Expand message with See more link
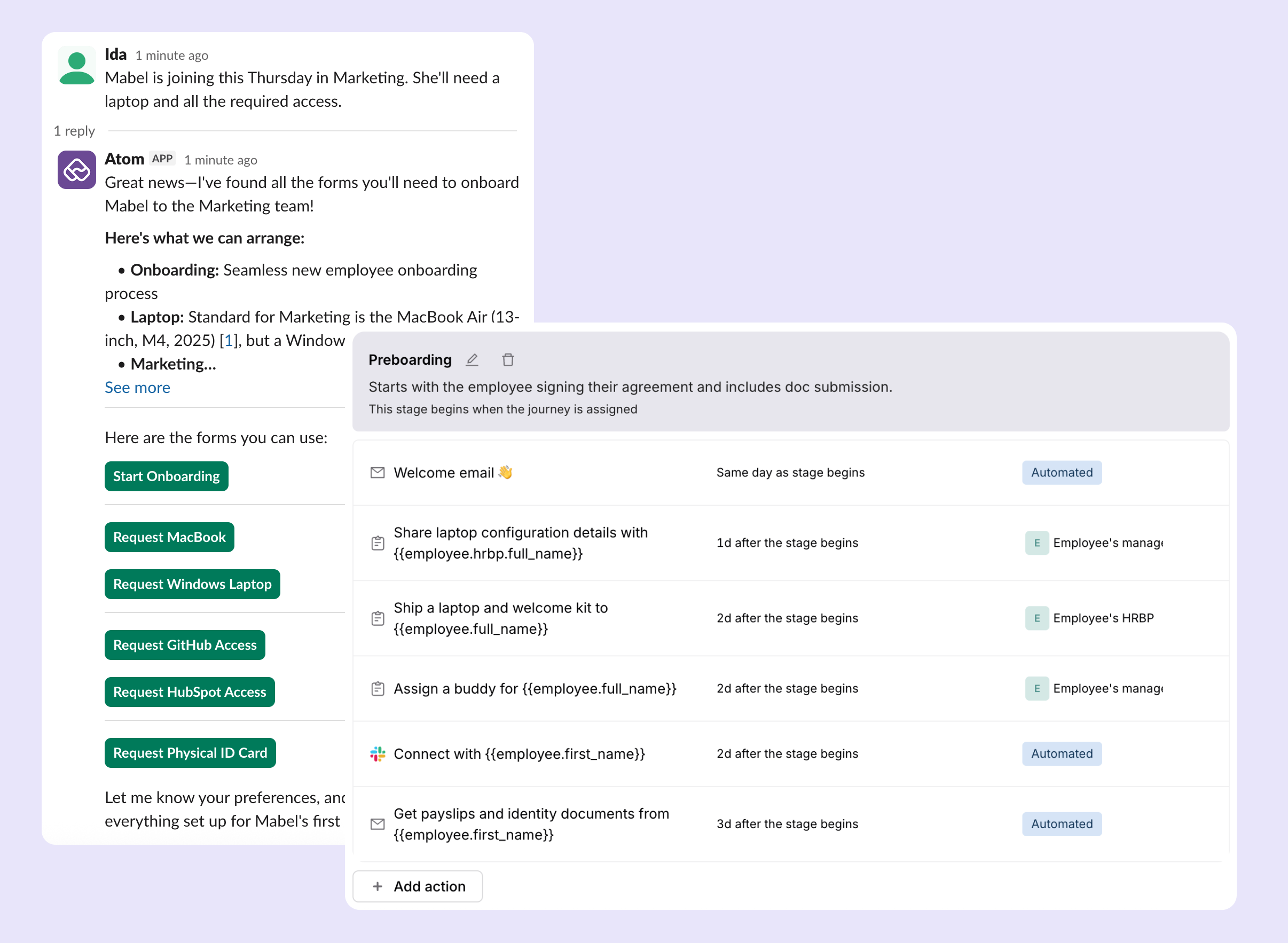Viewport: 1288px width, 943px height. 137,388
